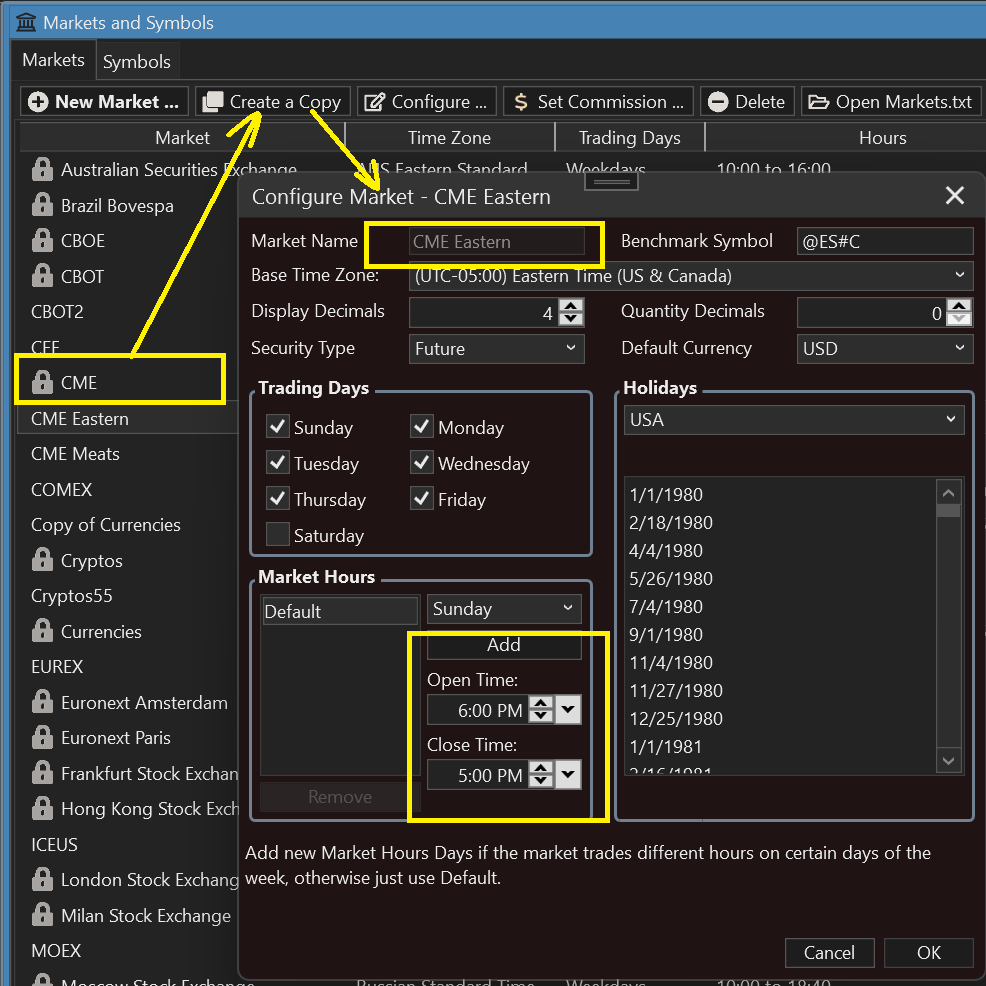
Task: Click the dollar sign Set Commission icon
Action: pyautogui.click(x=521, y=102)
